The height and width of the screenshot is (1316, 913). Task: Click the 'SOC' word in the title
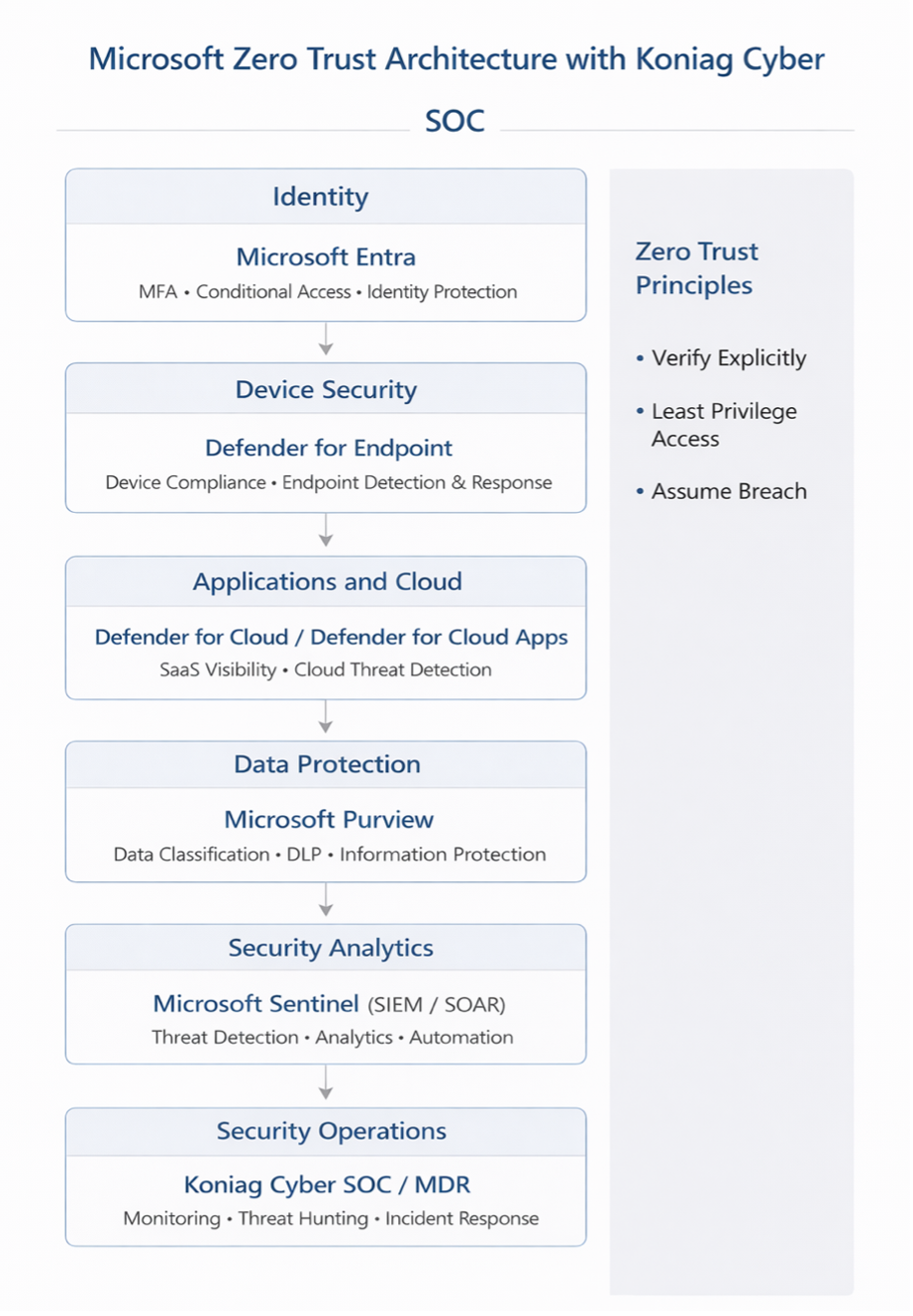click(455, 121)
